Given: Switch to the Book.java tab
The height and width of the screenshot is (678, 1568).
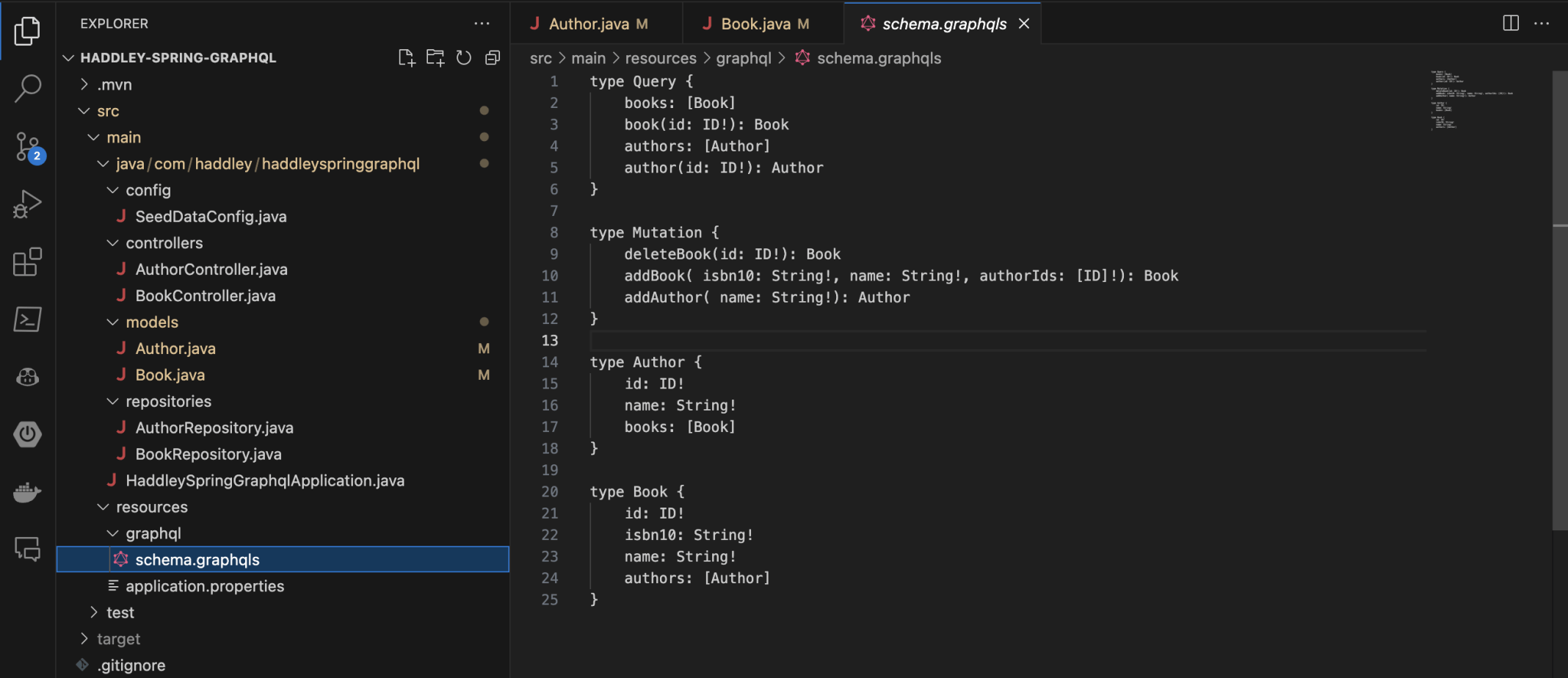Looking at the screenshot, I should [755, 24].
